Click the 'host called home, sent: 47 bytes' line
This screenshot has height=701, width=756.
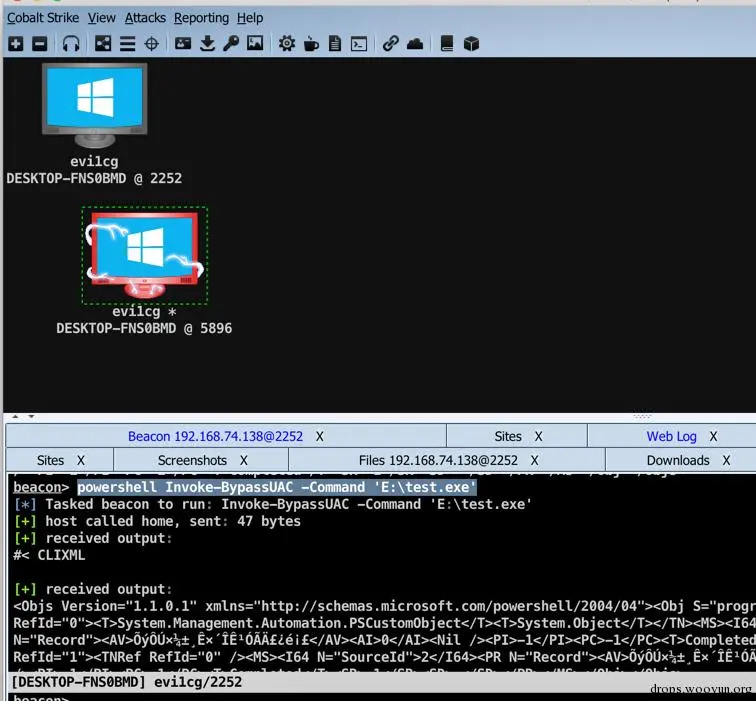[157, 521]
